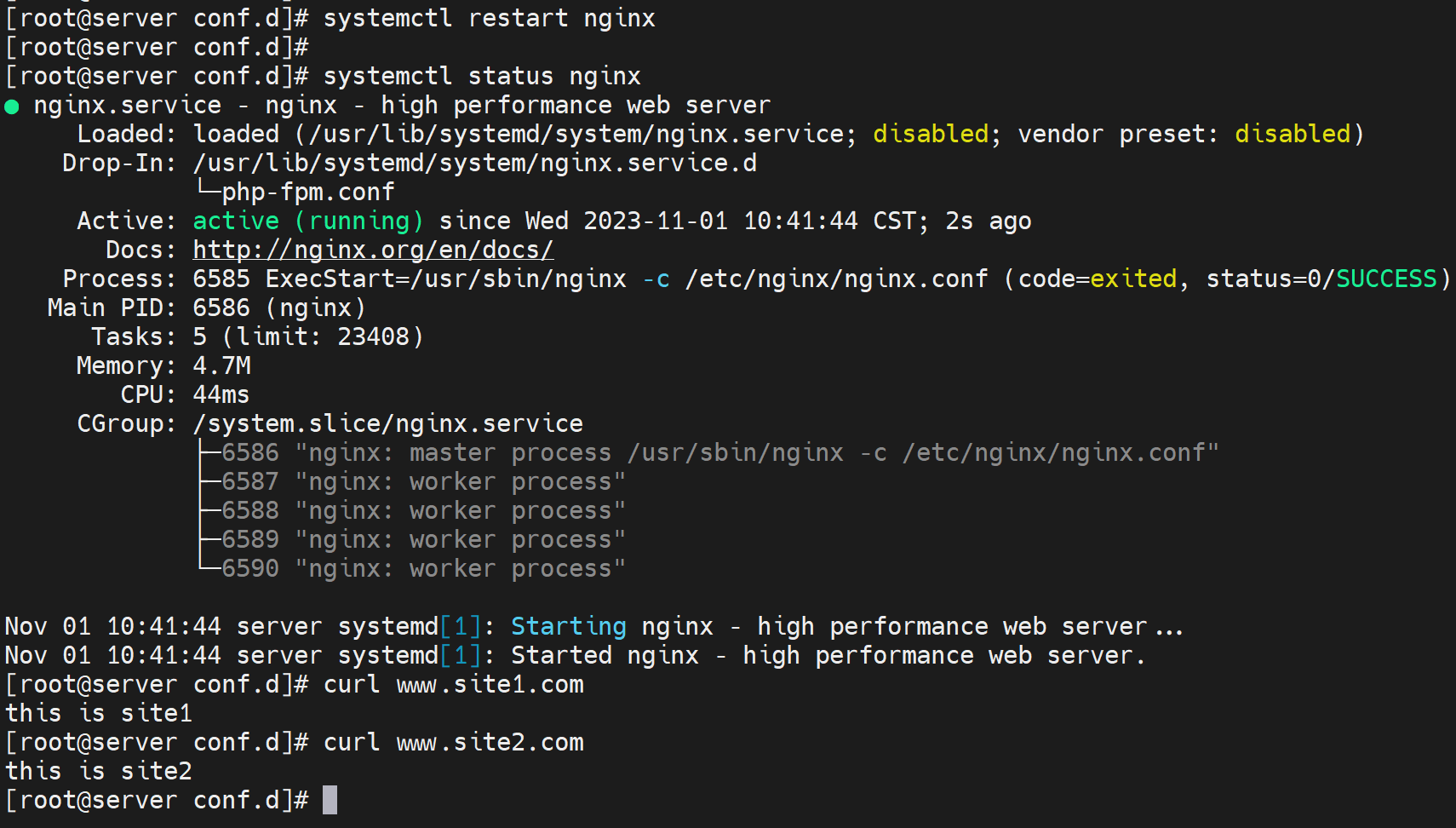Select the 6590 nginx worker process entry
The image size is (1456, 828).
423,568
